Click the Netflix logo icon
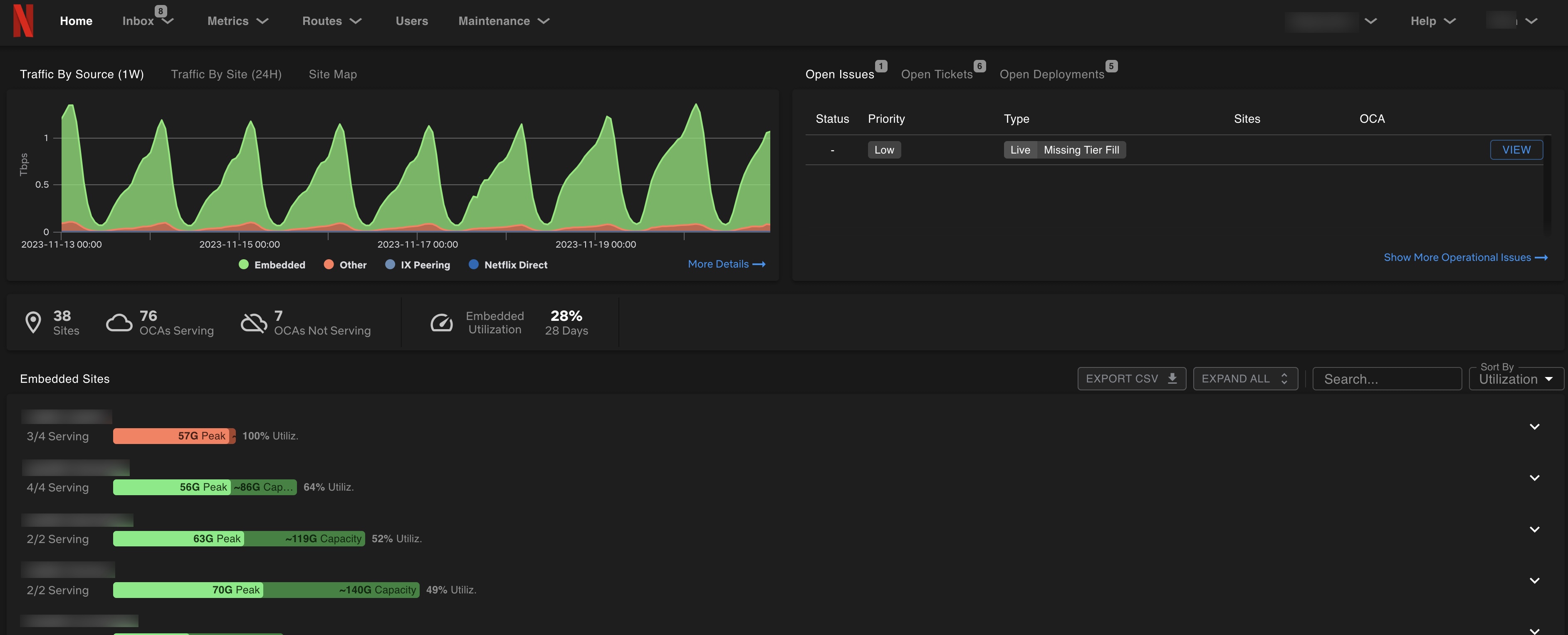 click(x=23, y=21)
